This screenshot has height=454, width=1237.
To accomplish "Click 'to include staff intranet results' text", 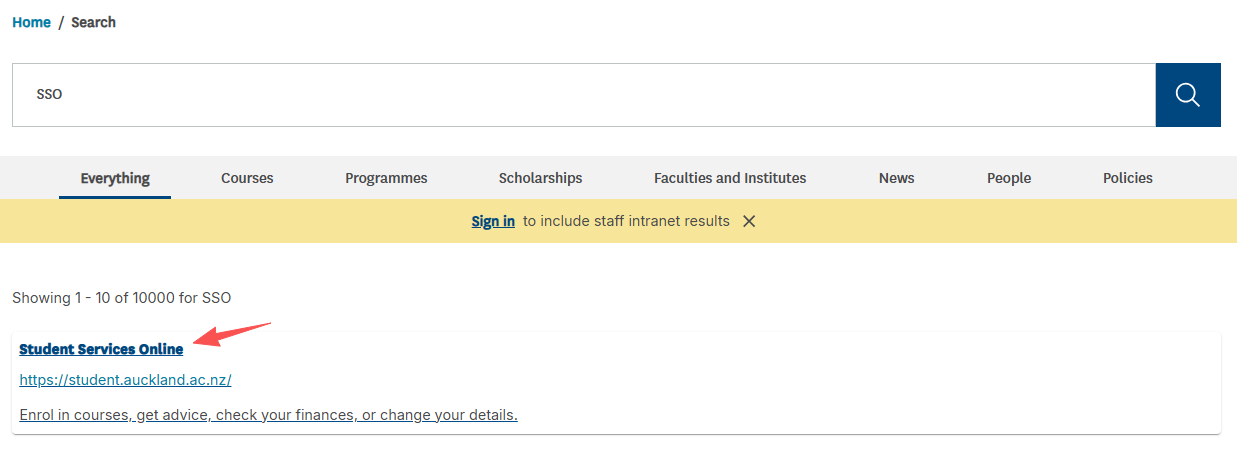I will (626, 221).
